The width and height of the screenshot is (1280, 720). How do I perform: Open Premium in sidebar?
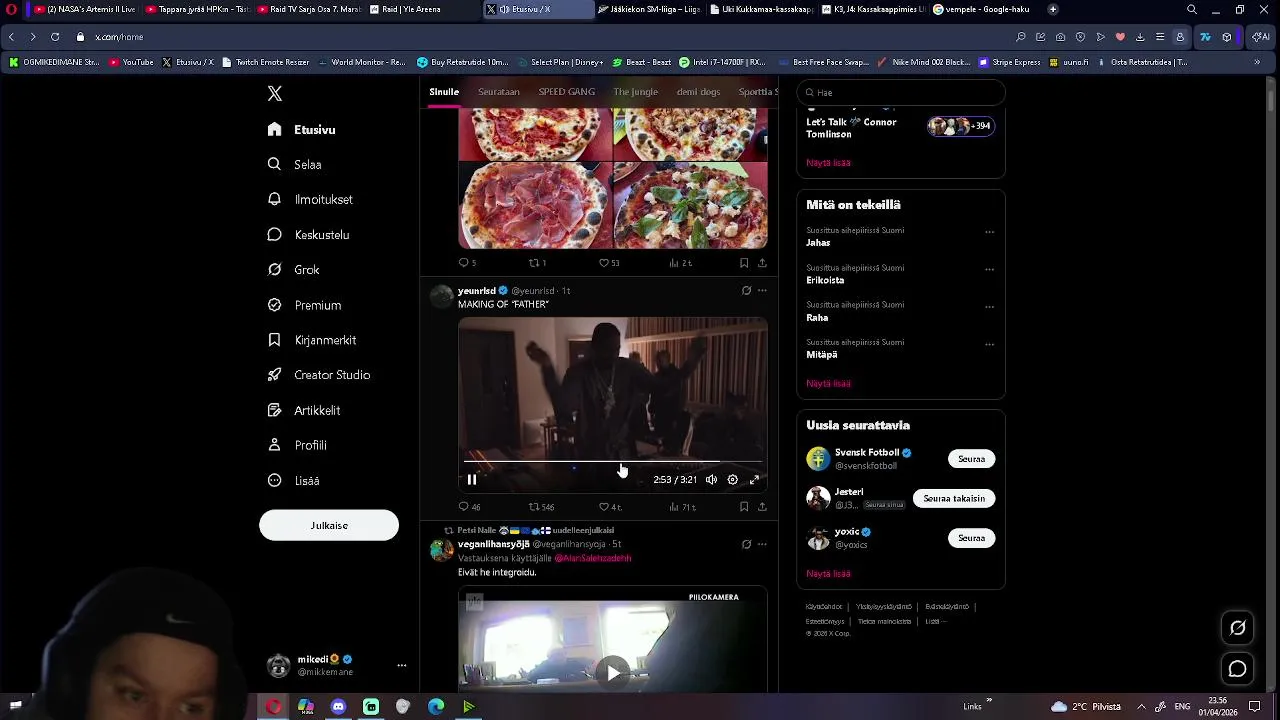pyautogui.click(x=305, y=305)
